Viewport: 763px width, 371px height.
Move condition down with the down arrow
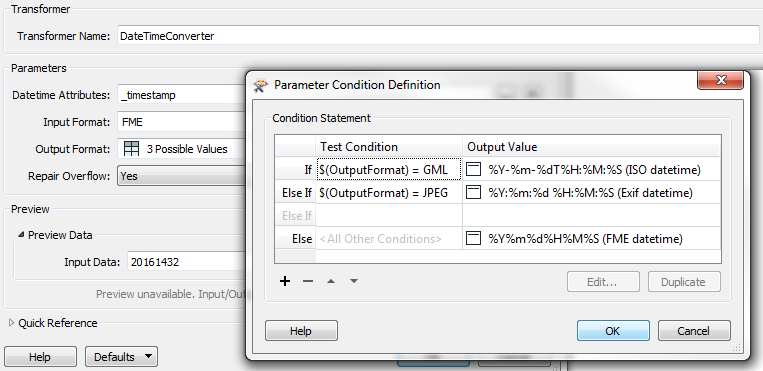coord(354,281)
